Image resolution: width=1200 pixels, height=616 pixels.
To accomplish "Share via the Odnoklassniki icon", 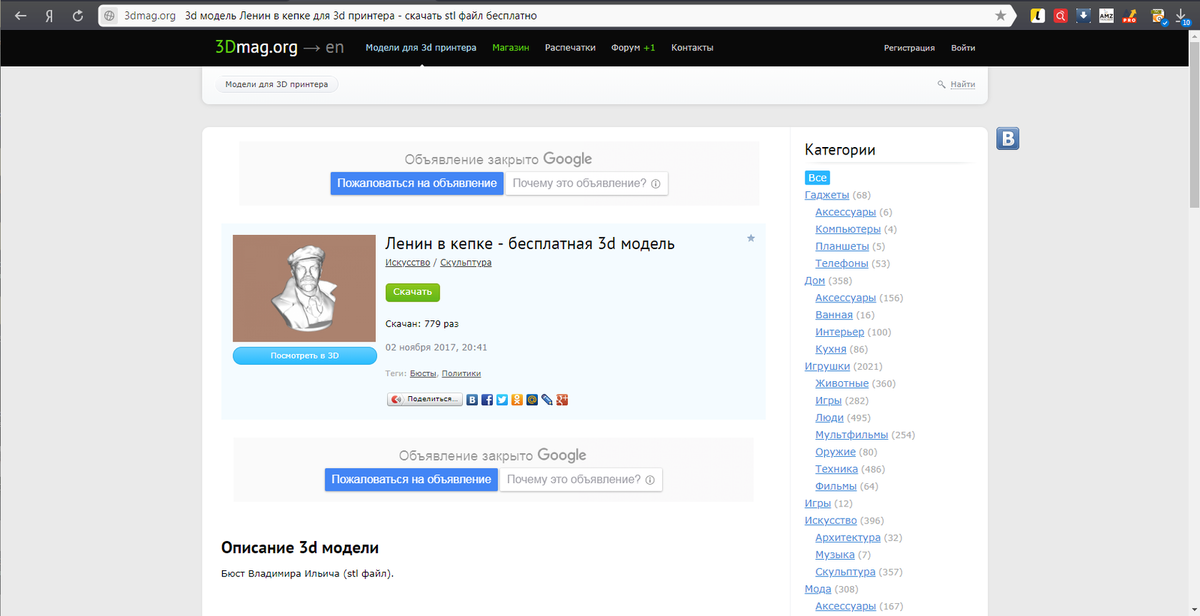I will (x=517, y=399).
